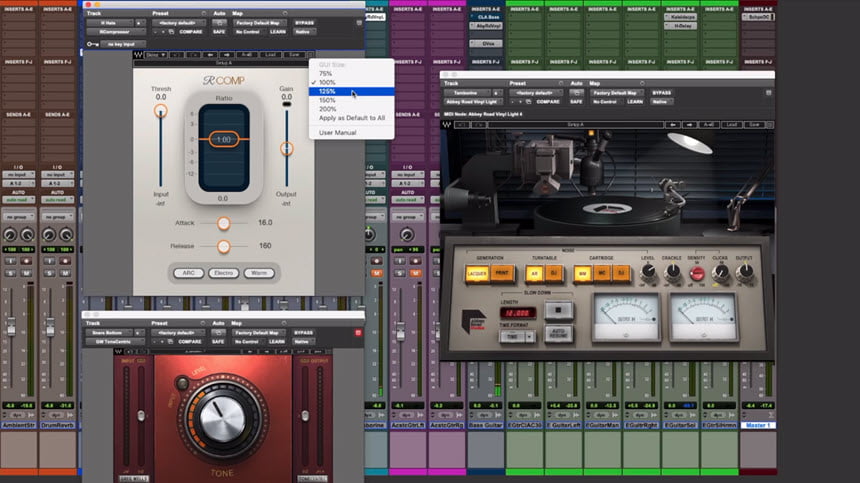This screenshot has height=483, width=860.
Task: Click the ToneCentric output fader handle
Action: [305, 416]
